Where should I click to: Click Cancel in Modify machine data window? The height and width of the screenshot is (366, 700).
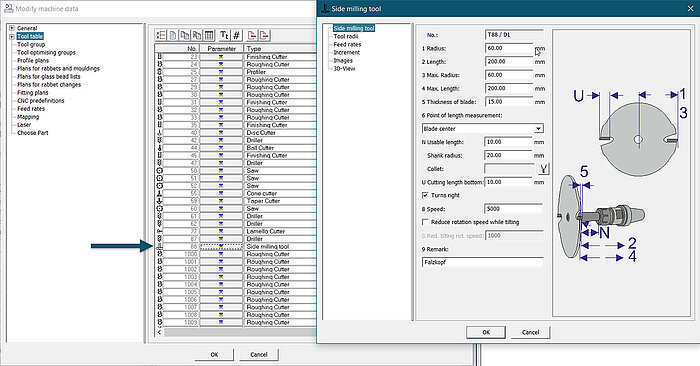point(258,354)
